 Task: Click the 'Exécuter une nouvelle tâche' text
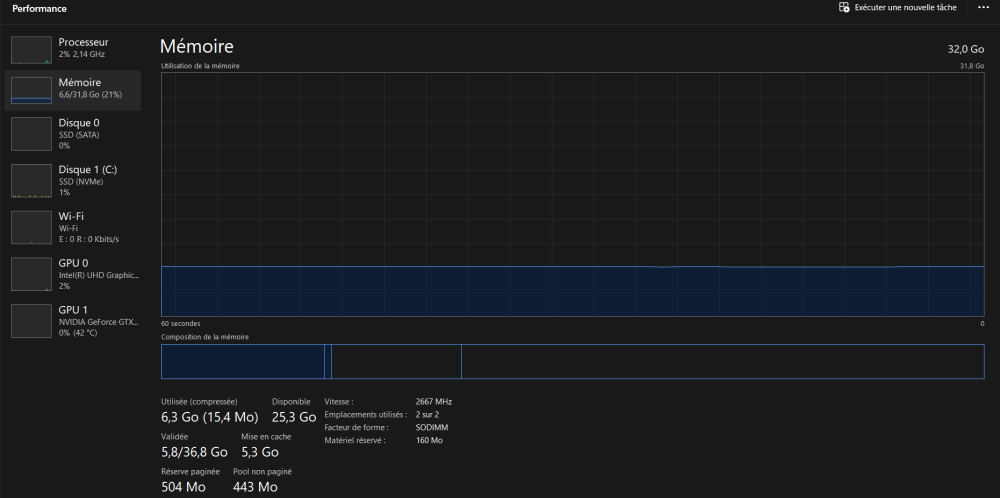[905, 8]
